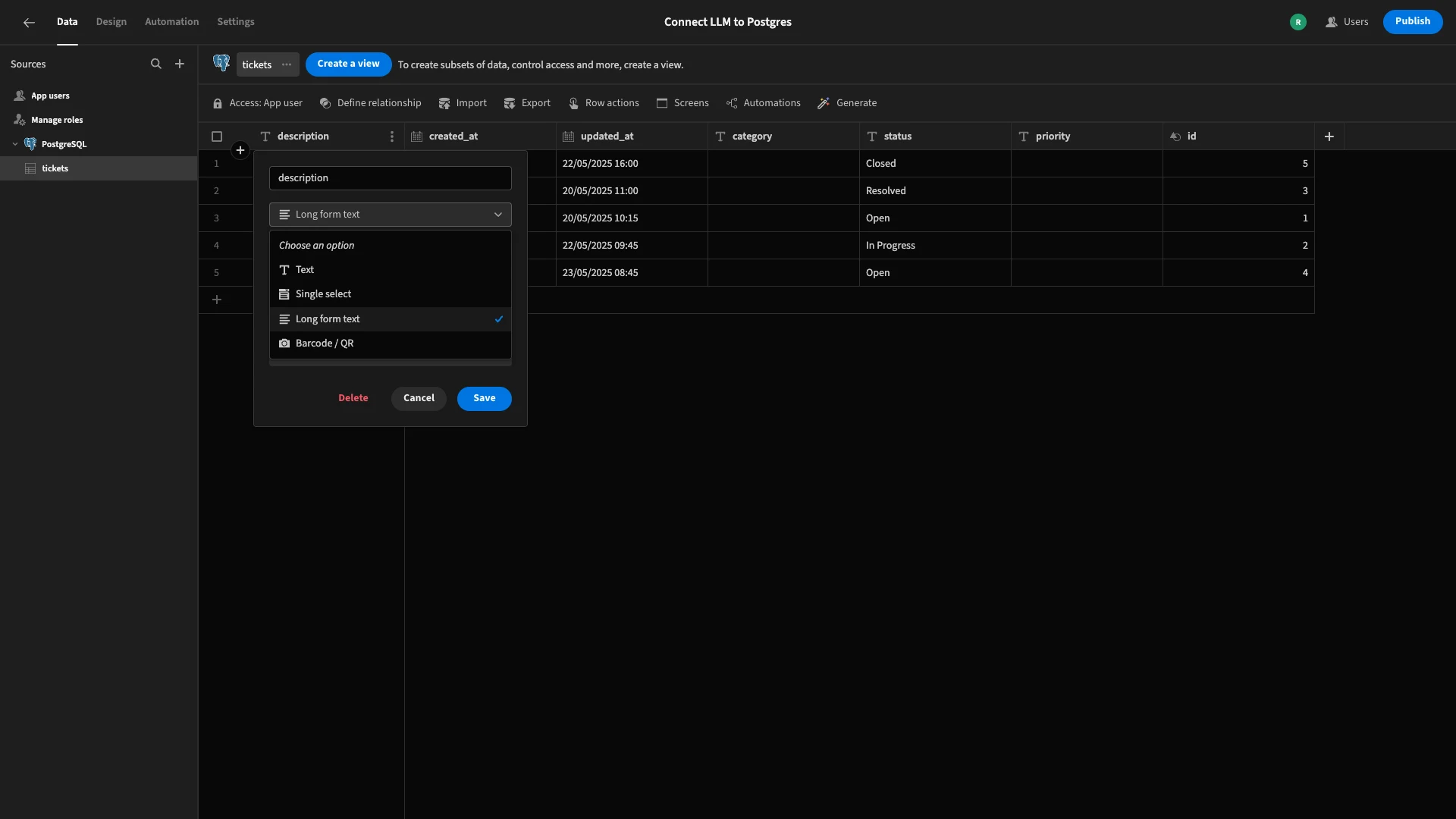Click updated_at cell 20/05/2025 10:15
This screenshot has width=1456, height=819.
point(632,218)
